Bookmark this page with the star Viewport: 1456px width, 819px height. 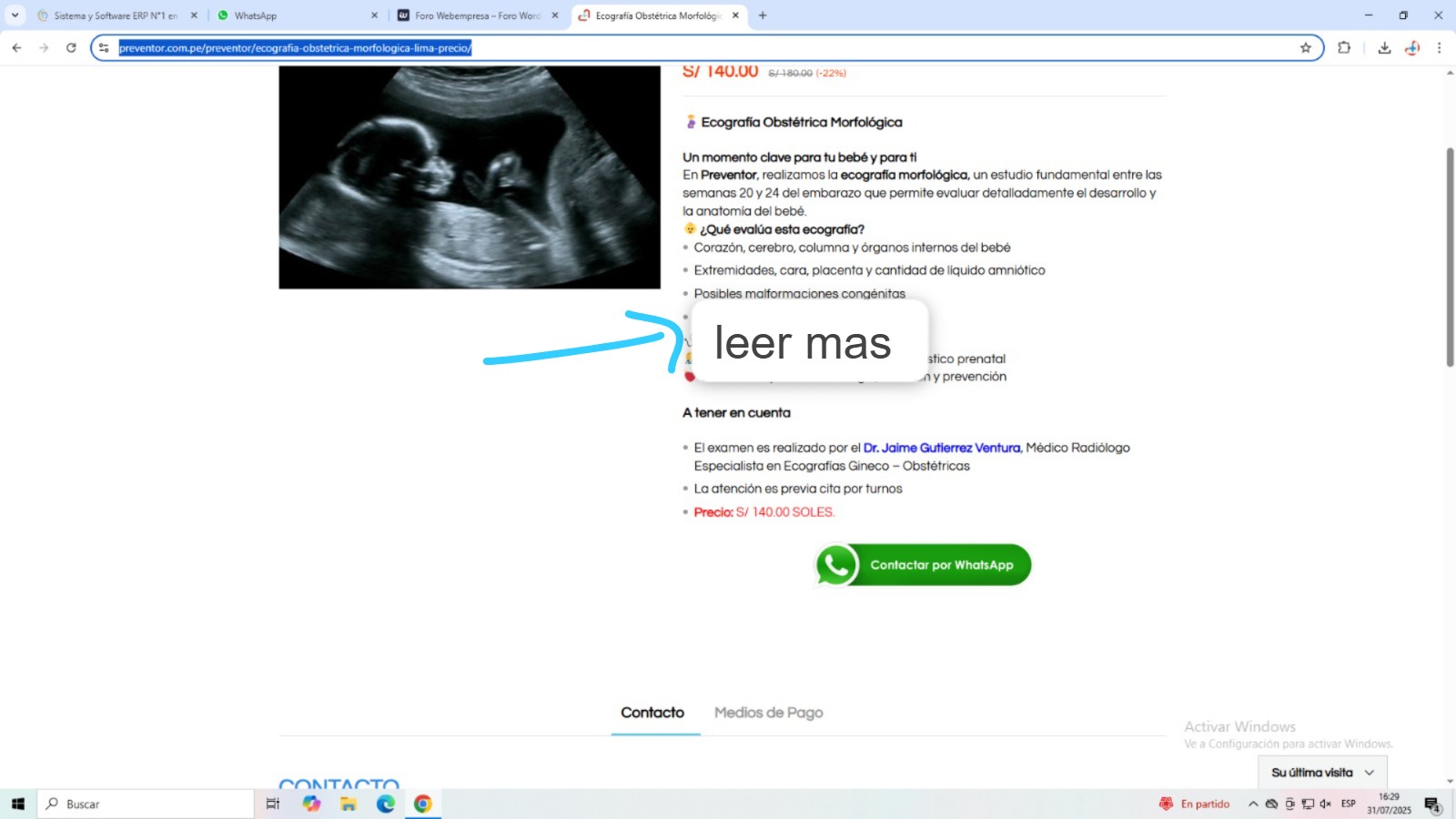point(1306,48)
